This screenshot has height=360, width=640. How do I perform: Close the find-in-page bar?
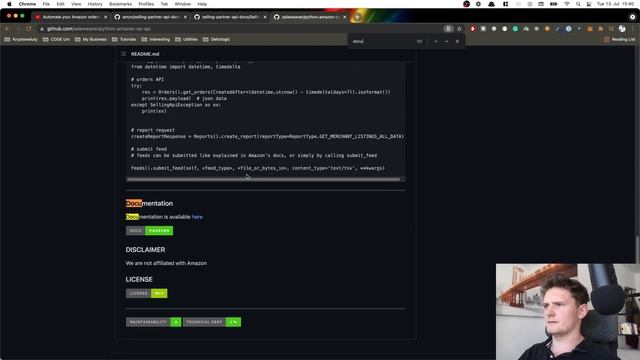[457, 41]
